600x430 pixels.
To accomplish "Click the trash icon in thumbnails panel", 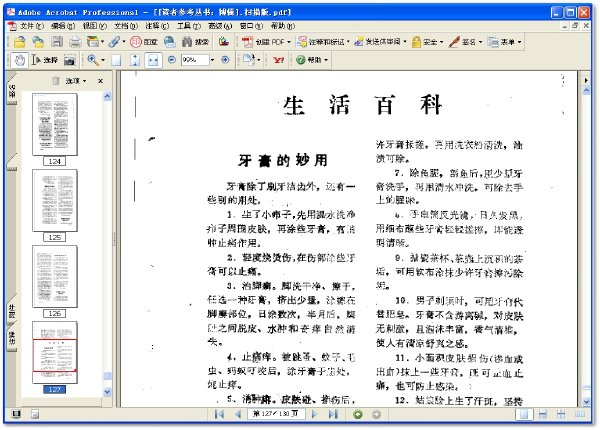I will pyautogui.click(x=56, y=81).
